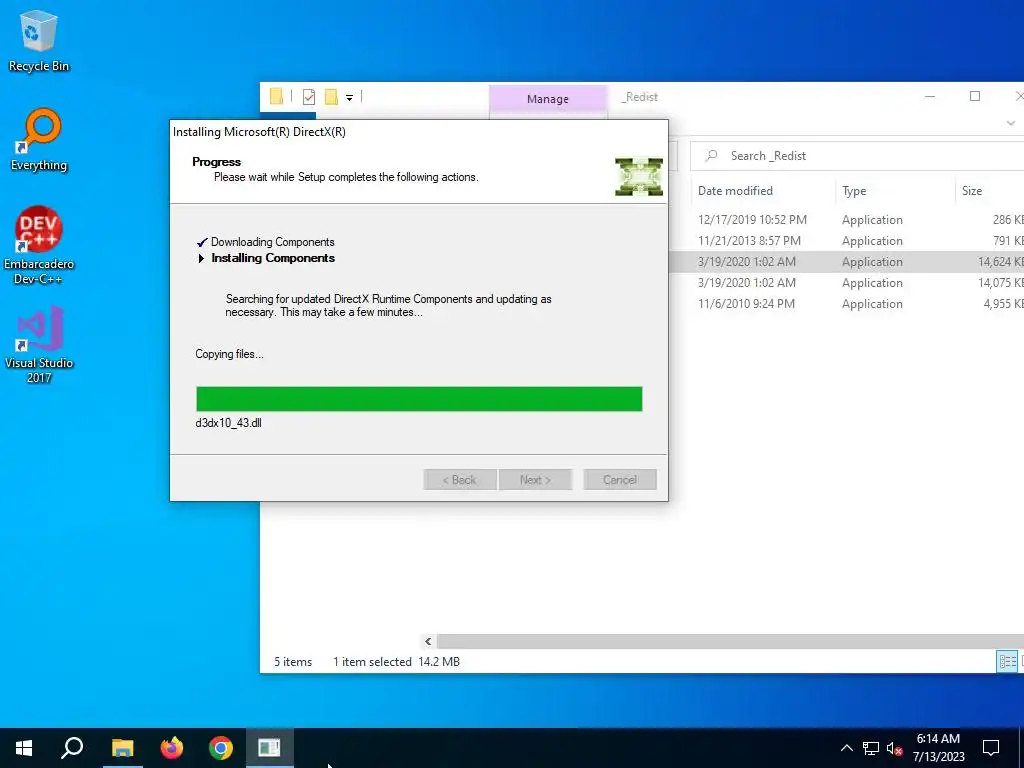Click the 1 item selected 14.2 MB status
The height and width of the screenshot is (768, 1024).
[396, 662]
